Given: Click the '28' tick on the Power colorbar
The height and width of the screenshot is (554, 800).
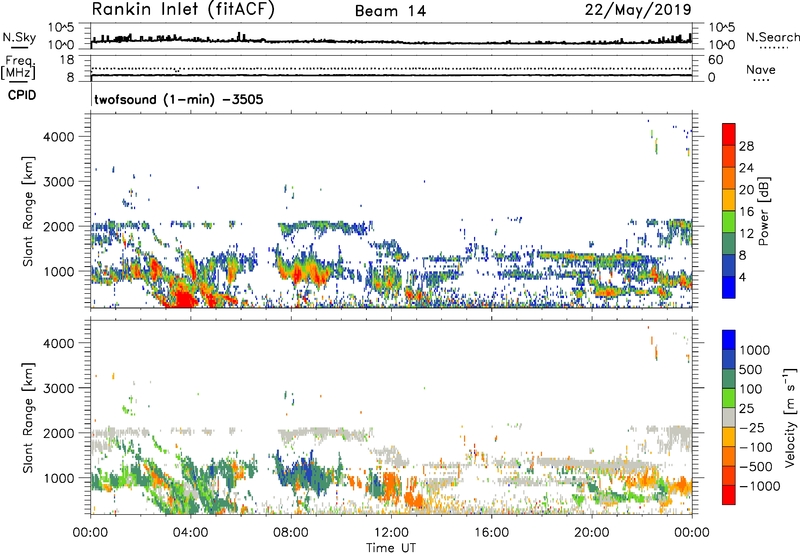Looking at the screenshot, I should click(746, 146).
